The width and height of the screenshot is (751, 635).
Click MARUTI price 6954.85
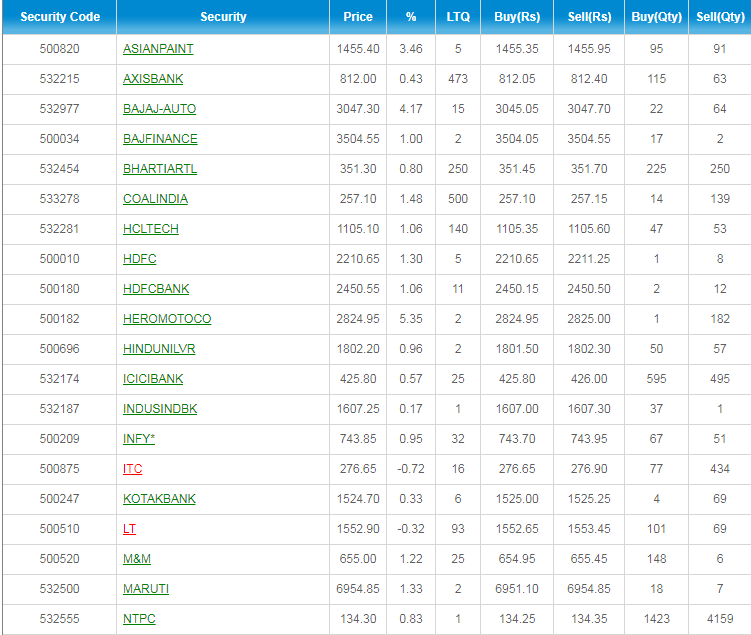(358, 589)
